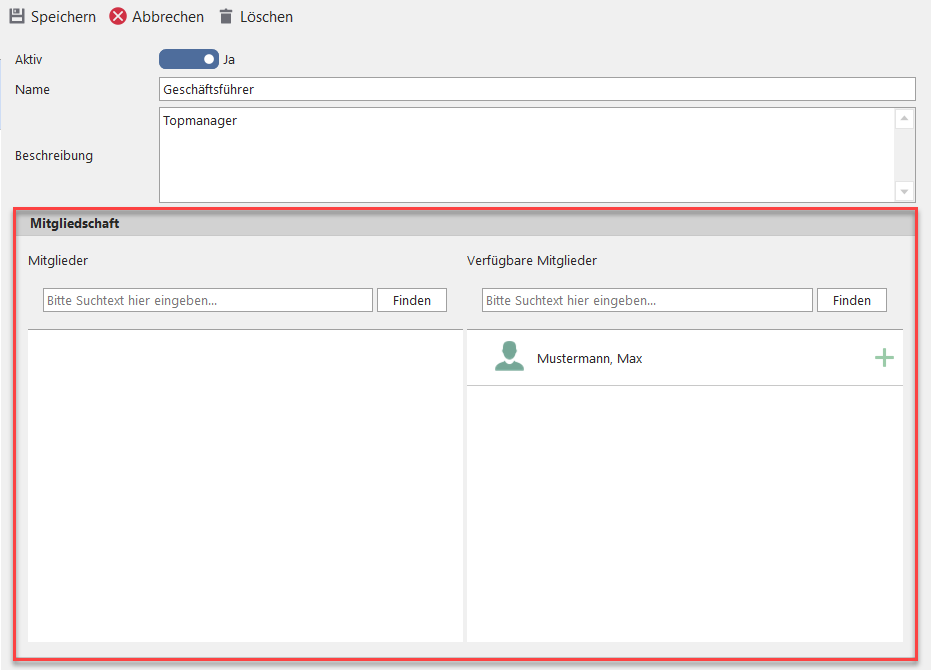Click the Löschen text label
Screen dimensions: 931x670
tap(266, 17)
